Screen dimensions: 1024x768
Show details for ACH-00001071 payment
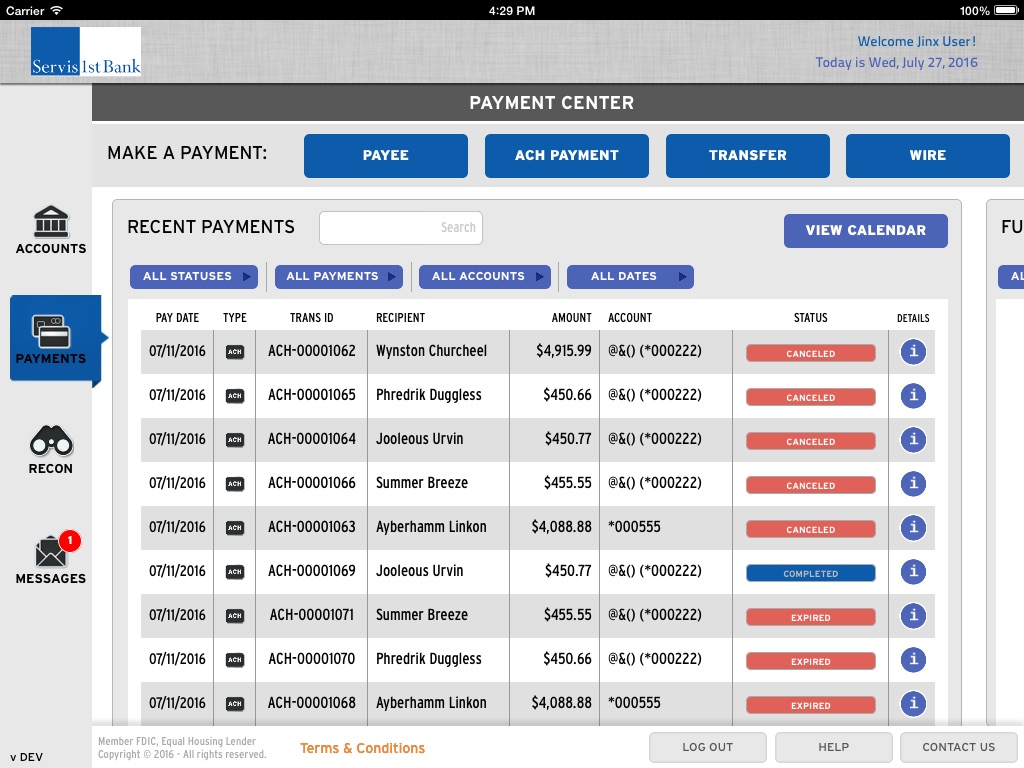point(913,616)
